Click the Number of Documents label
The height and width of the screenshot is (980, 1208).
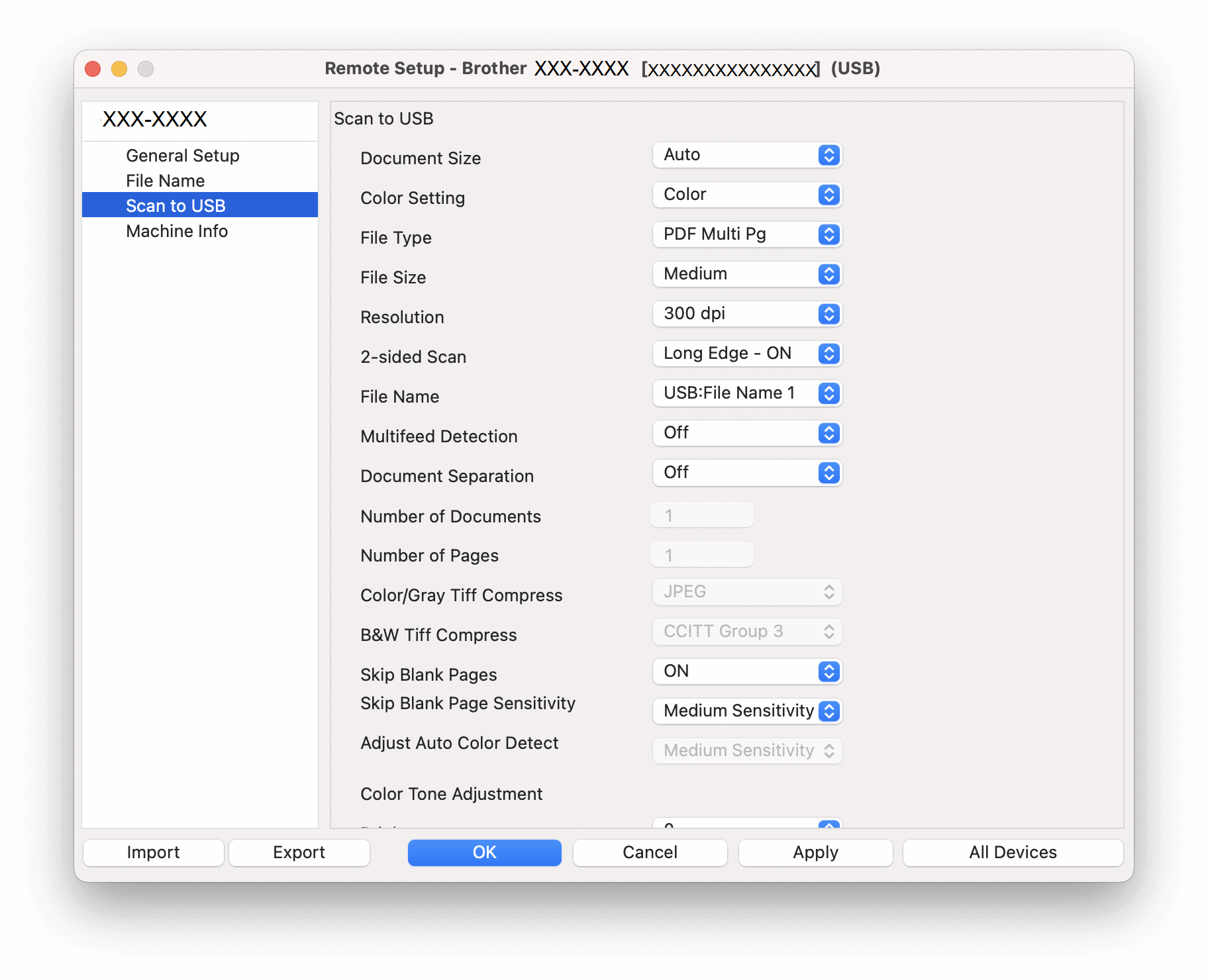(450, 516)
